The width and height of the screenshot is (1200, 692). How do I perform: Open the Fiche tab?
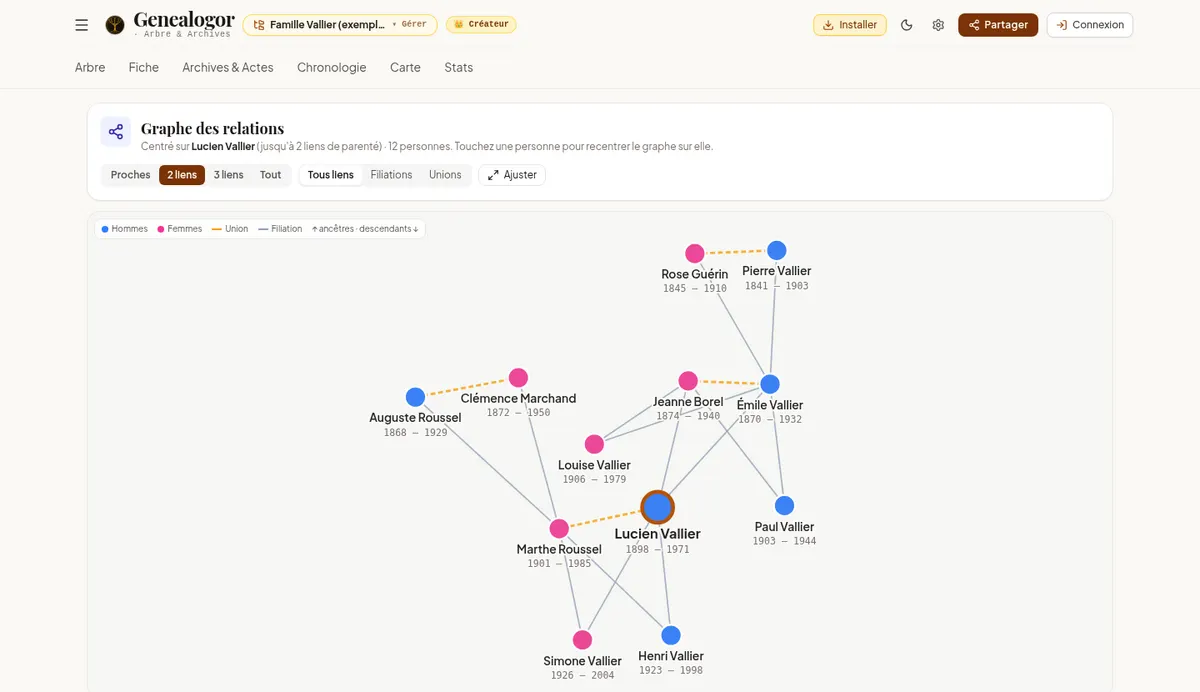(144, 68)
